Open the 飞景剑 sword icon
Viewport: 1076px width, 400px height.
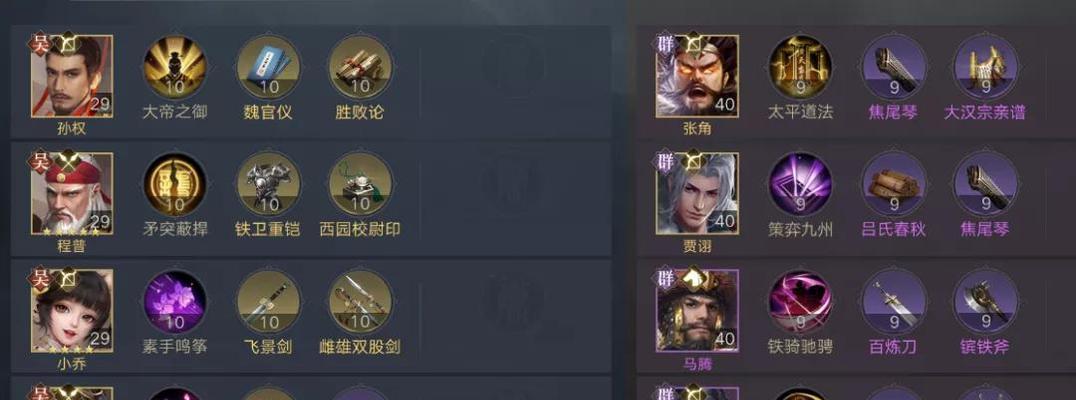[268, 302]
